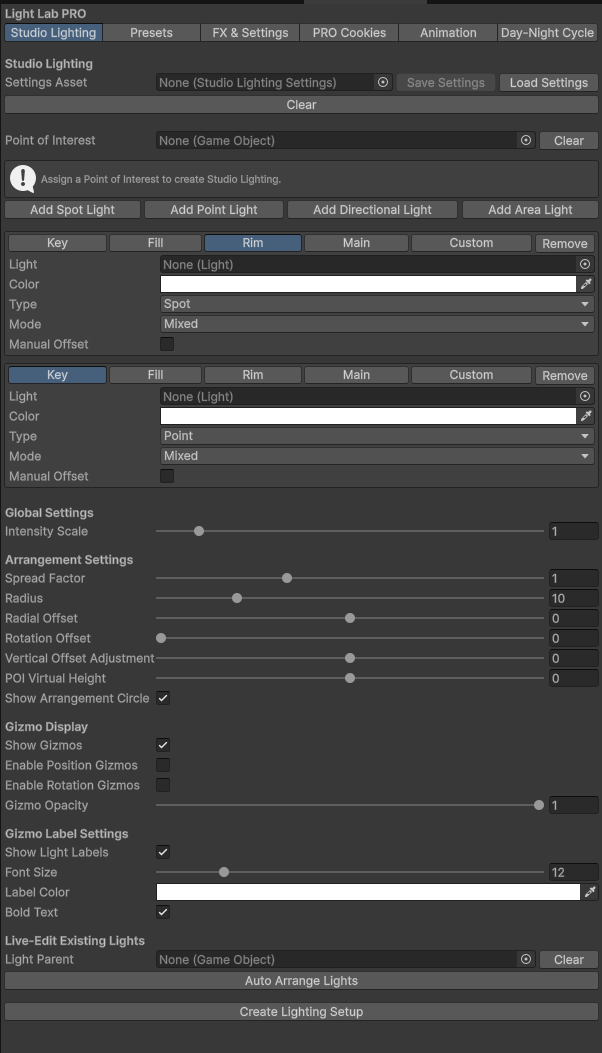
Task: Open the FX & Settings tab
Action: (250, 32)
